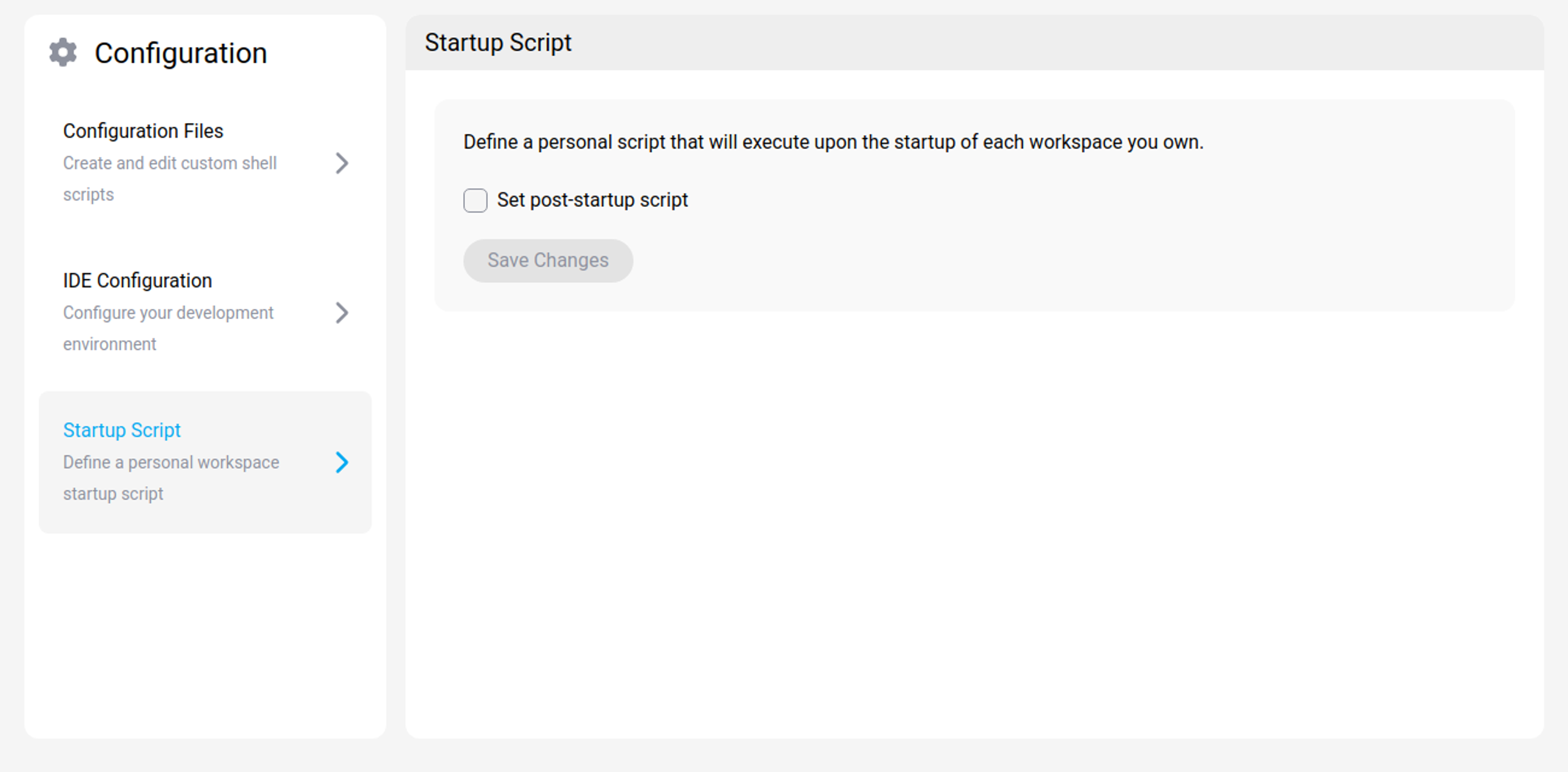This screenshot has width=1568, height=772.
Task: Open the Configuration Files section title
Action: pyautogui.click(x=142, y=131)
